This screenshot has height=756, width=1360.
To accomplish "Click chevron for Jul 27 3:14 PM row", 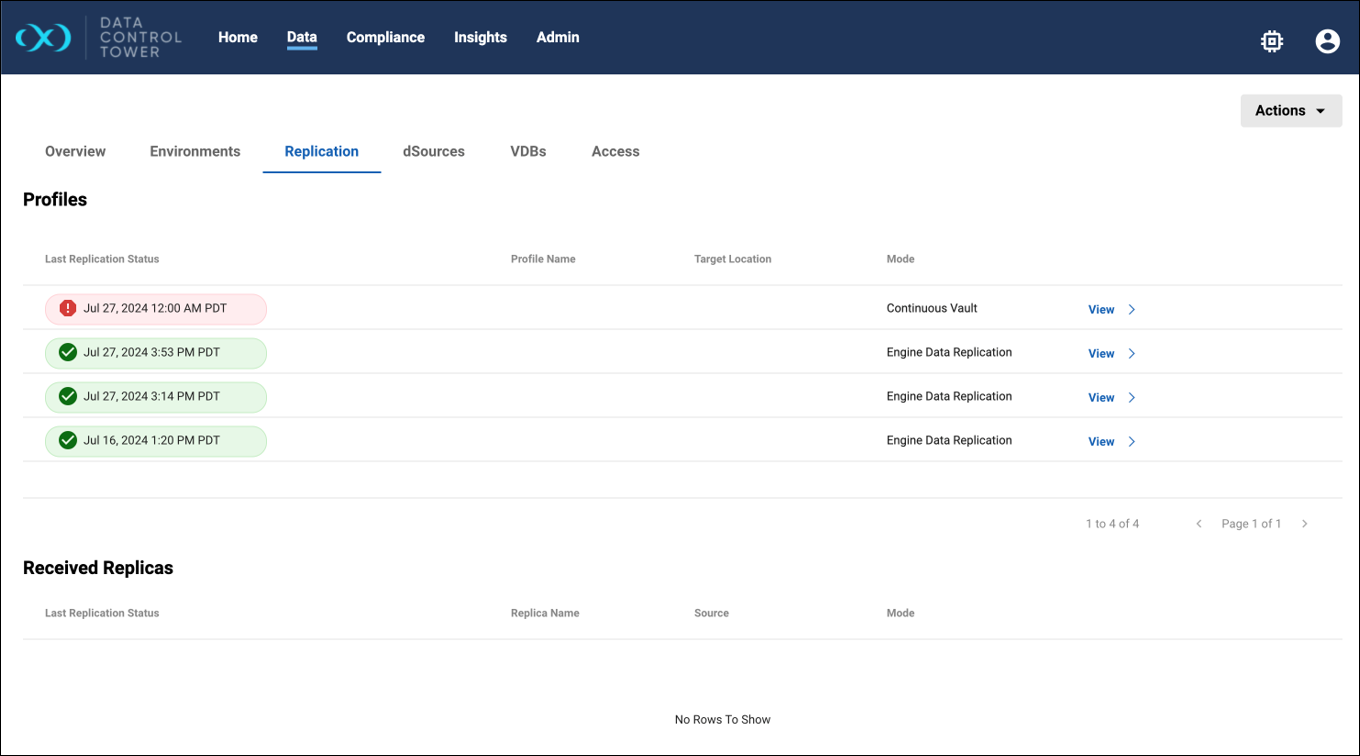I will pos(1132,398).
